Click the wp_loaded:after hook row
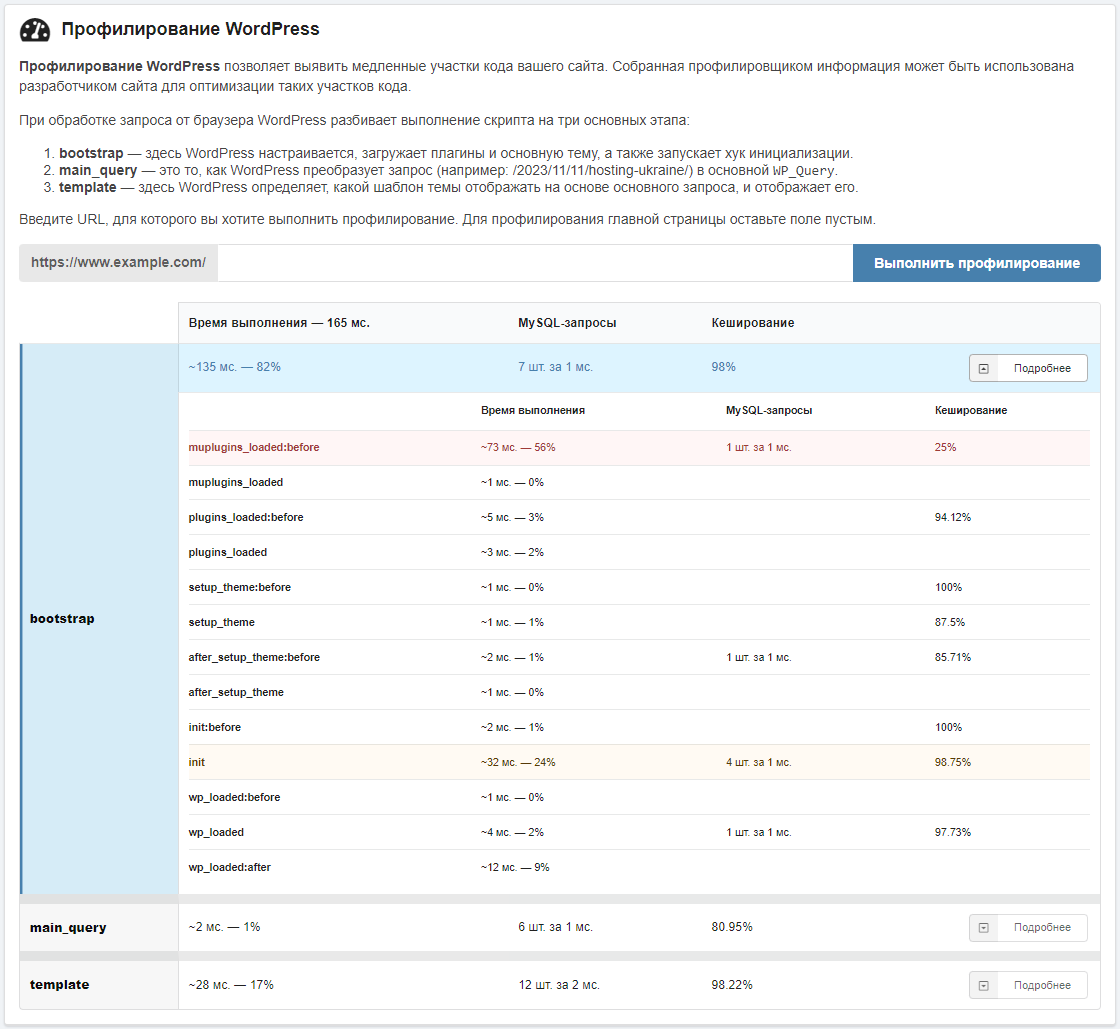The height and width of the screenshot is (1029, 1120). pyautogui.click(x=230, y=867)
